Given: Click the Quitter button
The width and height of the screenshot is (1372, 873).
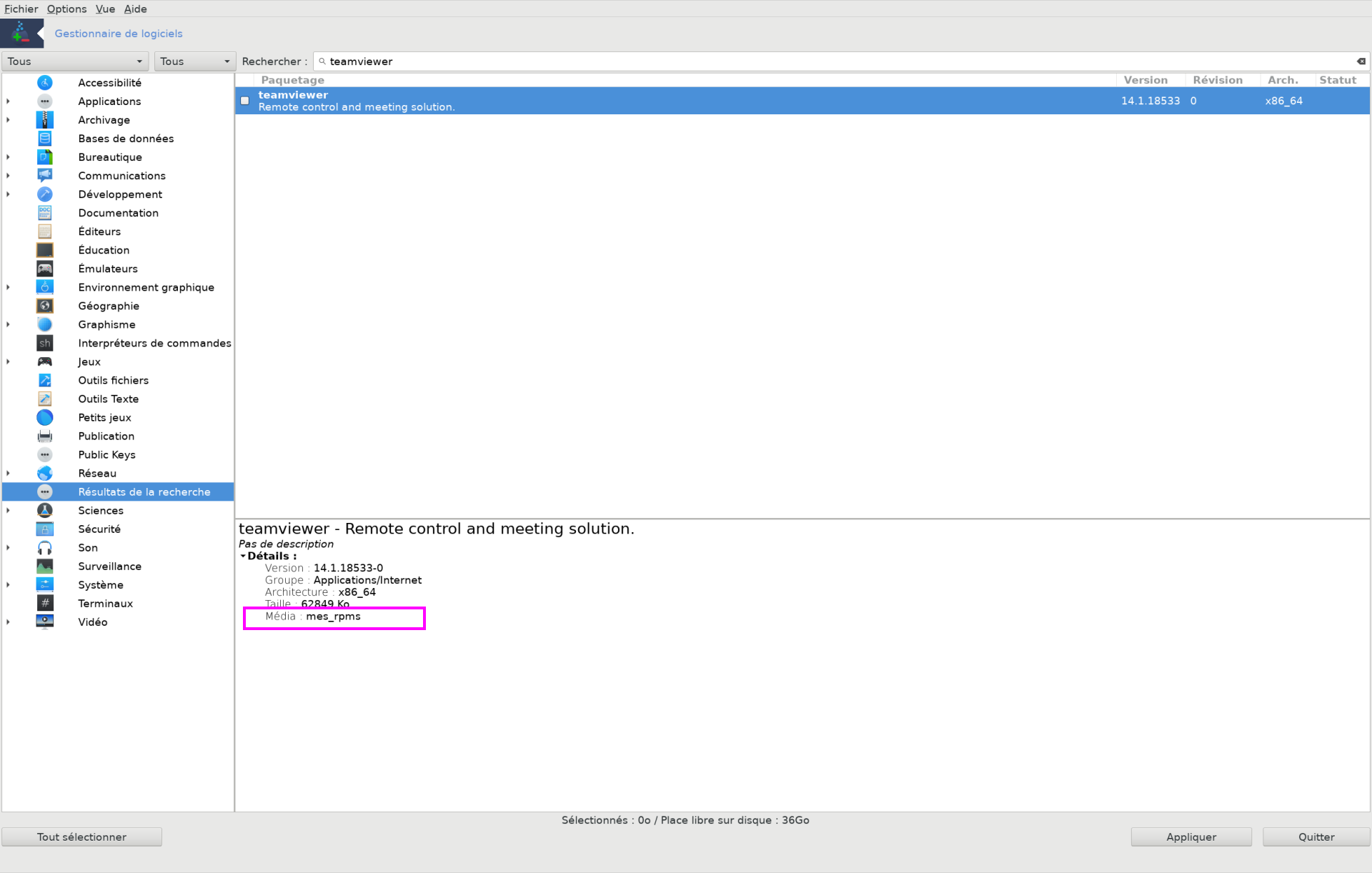Looking at the screenshot, I should pyautogui.click(x=1316, y=837).
